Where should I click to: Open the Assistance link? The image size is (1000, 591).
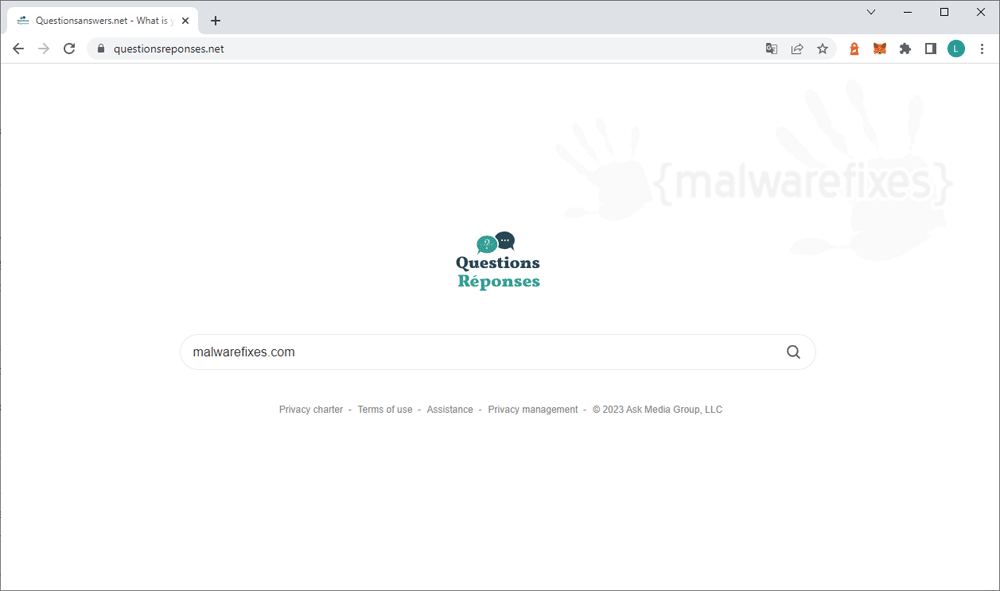click(450, 409)
